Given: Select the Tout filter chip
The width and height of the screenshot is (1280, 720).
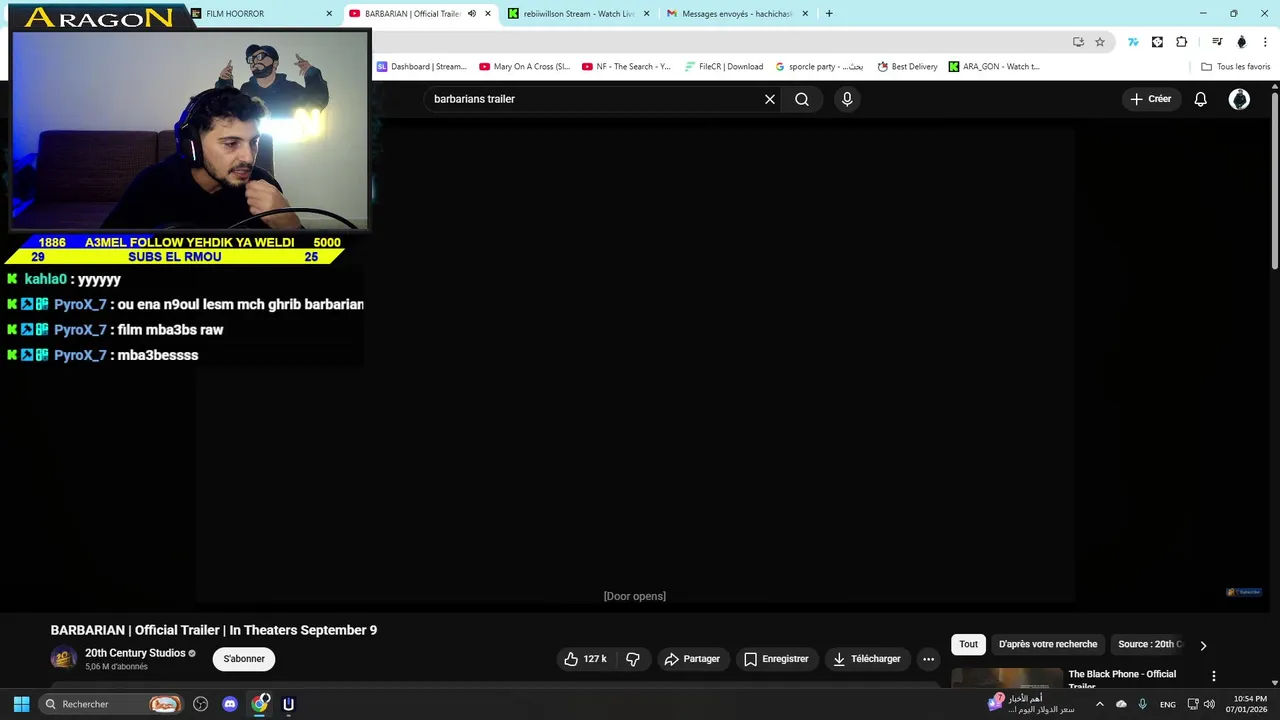Looking at the screenshot, I should [x=968, y=644].
